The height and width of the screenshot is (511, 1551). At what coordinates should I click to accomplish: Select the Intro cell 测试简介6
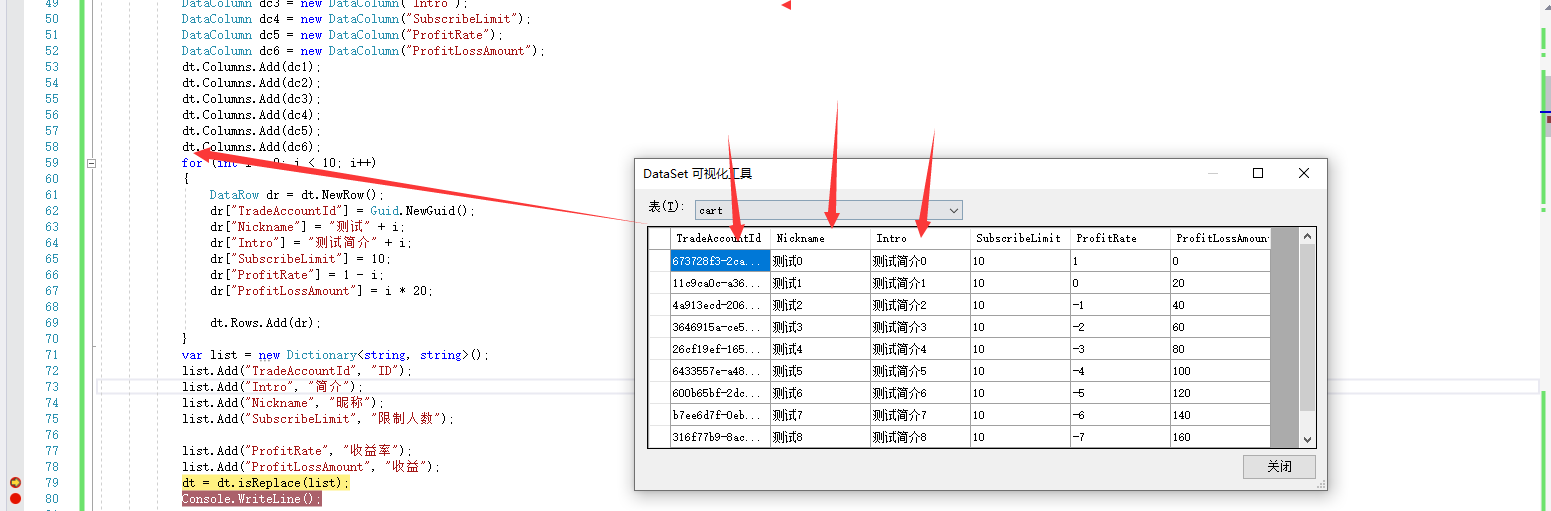coord(920,393)
